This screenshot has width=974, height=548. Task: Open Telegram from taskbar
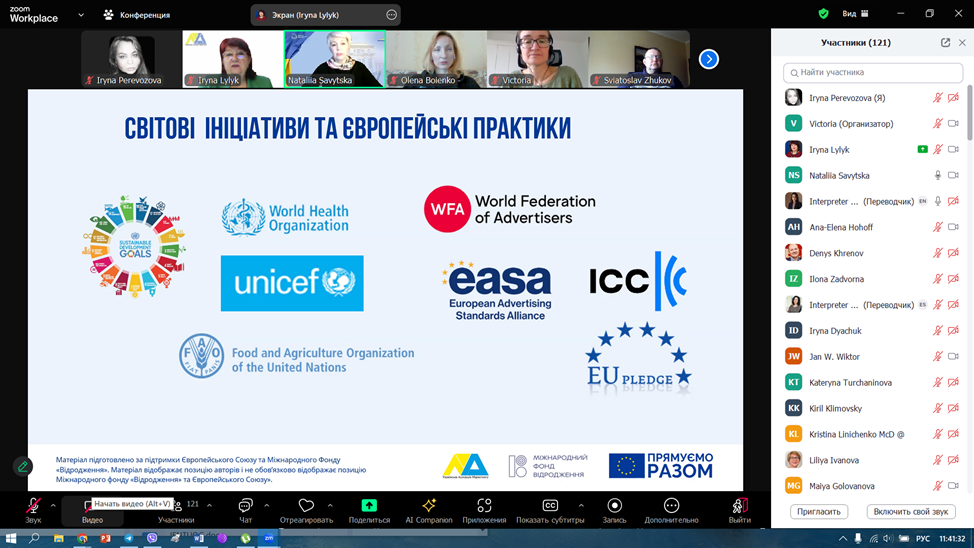(129, 538)
